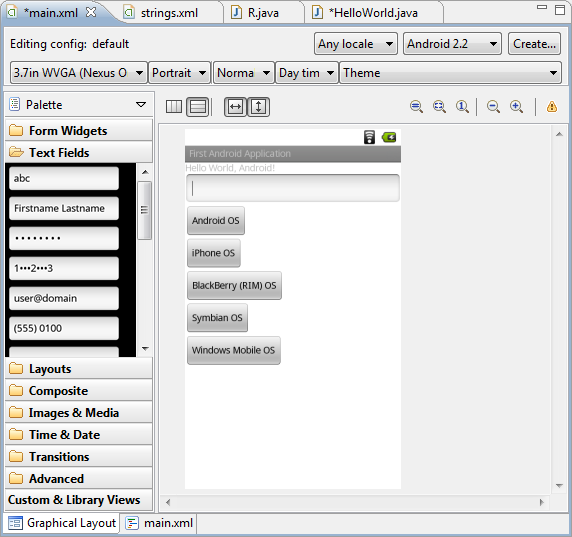
Task: Open Custom & Library Views section
Action: tap(79, 500)
